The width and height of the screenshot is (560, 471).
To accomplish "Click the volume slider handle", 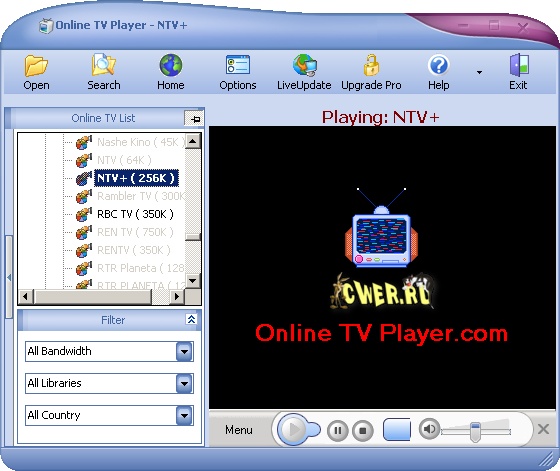I will tap(475, 432).
